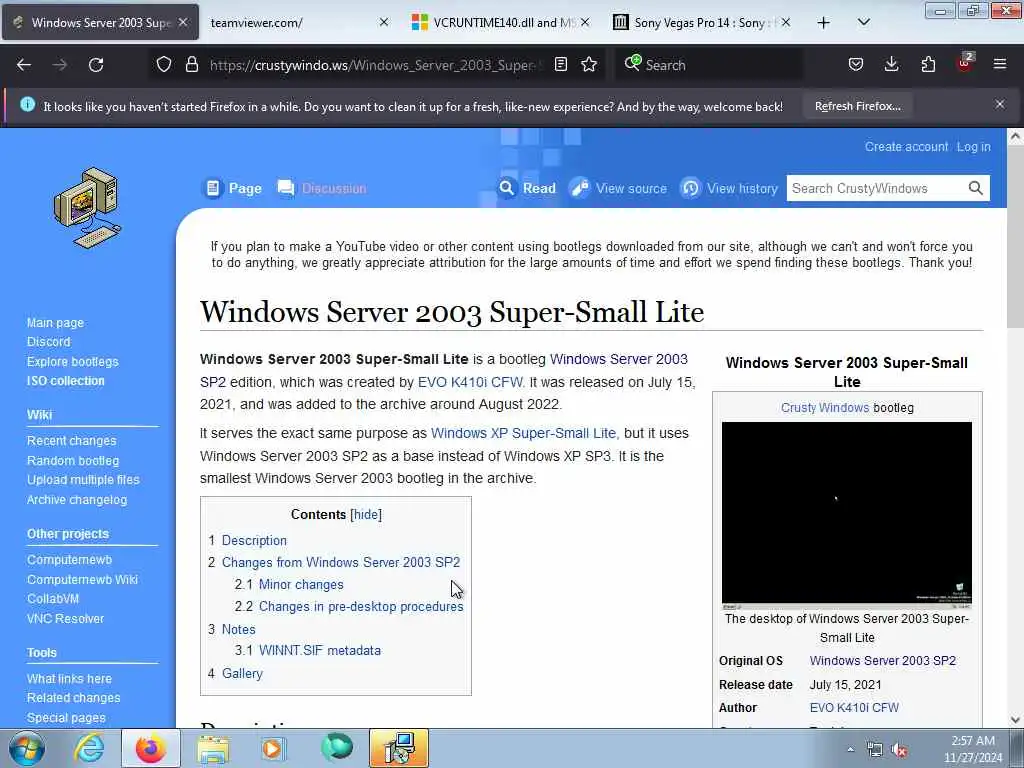
Task: Open Crusty Windows infobox link
Action: [x=825, y=408]
